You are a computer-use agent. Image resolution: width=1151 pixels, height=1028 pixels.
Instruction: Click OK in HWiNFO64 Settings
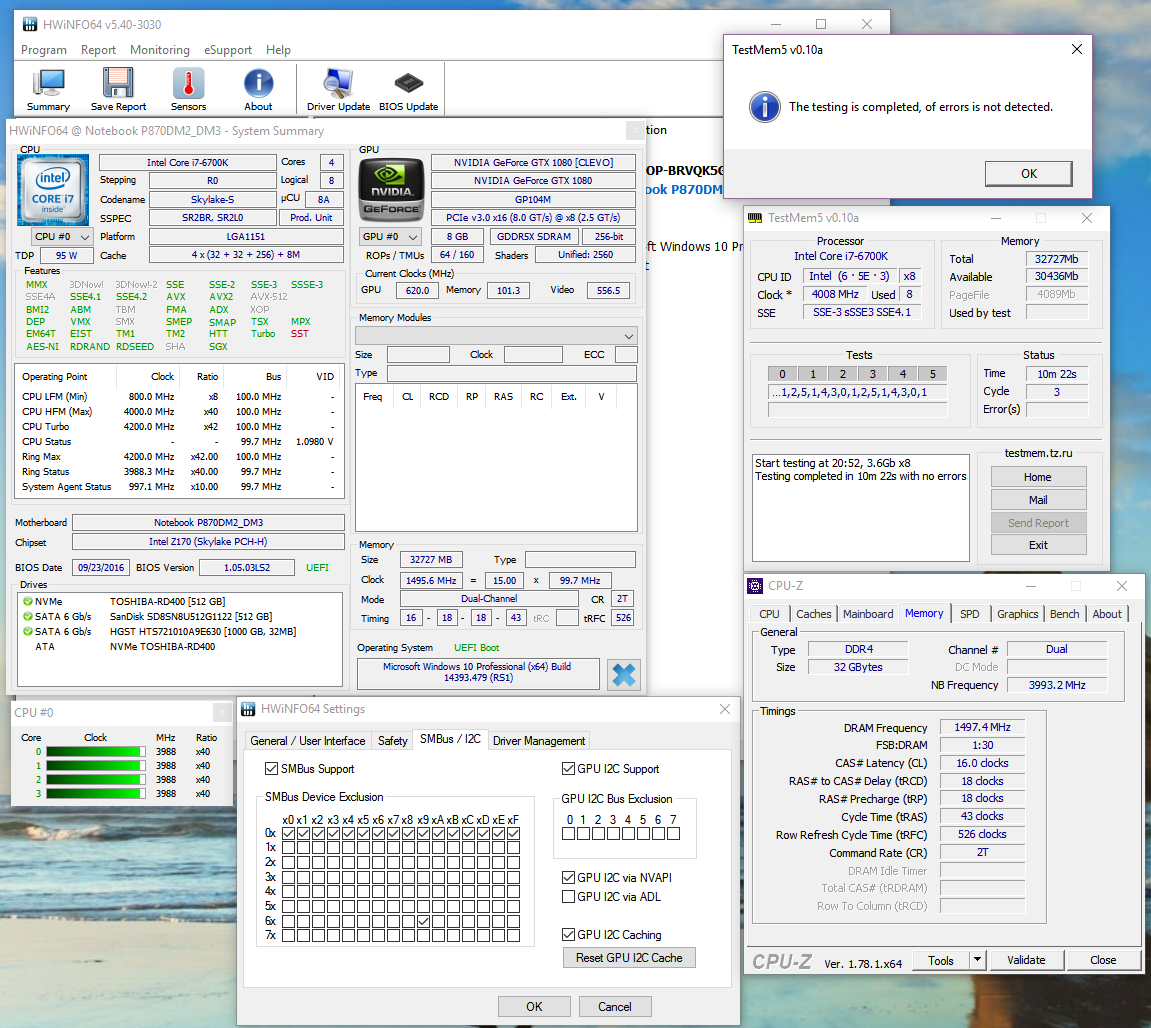point(534,1007)
